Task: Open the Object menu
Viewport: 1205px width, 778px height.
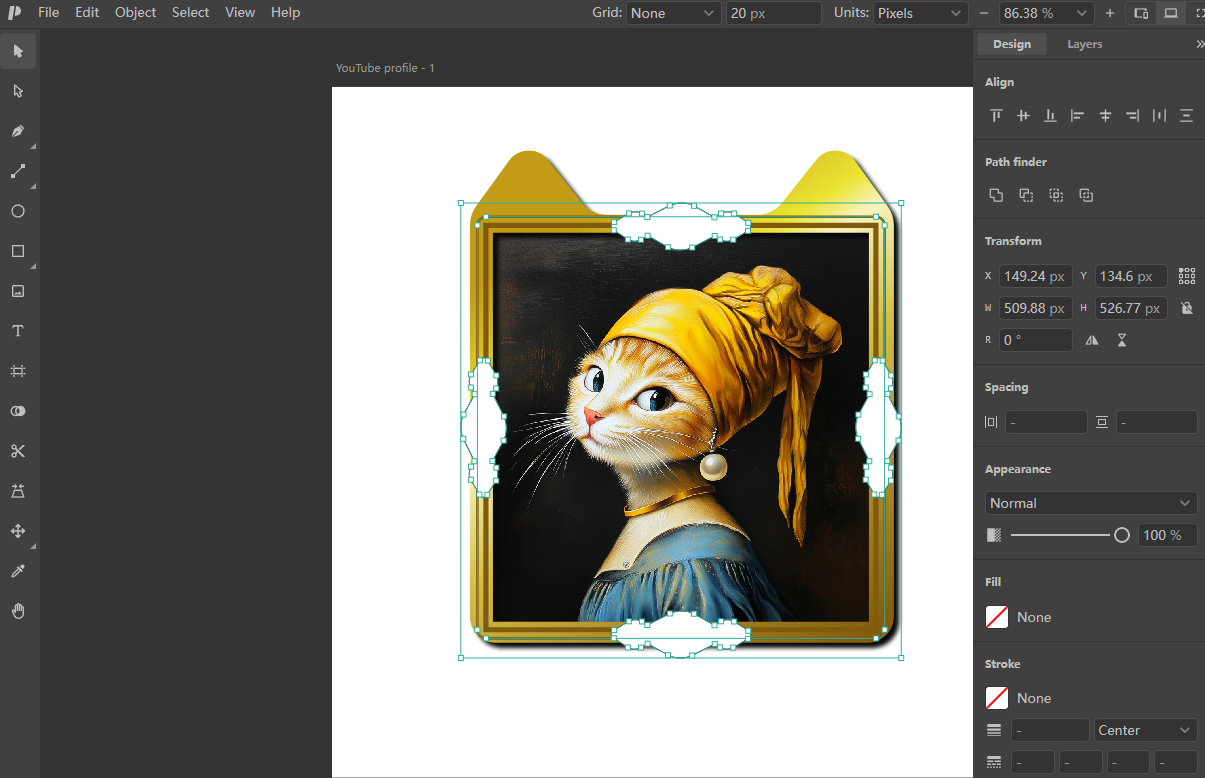Action: (135, 12)
